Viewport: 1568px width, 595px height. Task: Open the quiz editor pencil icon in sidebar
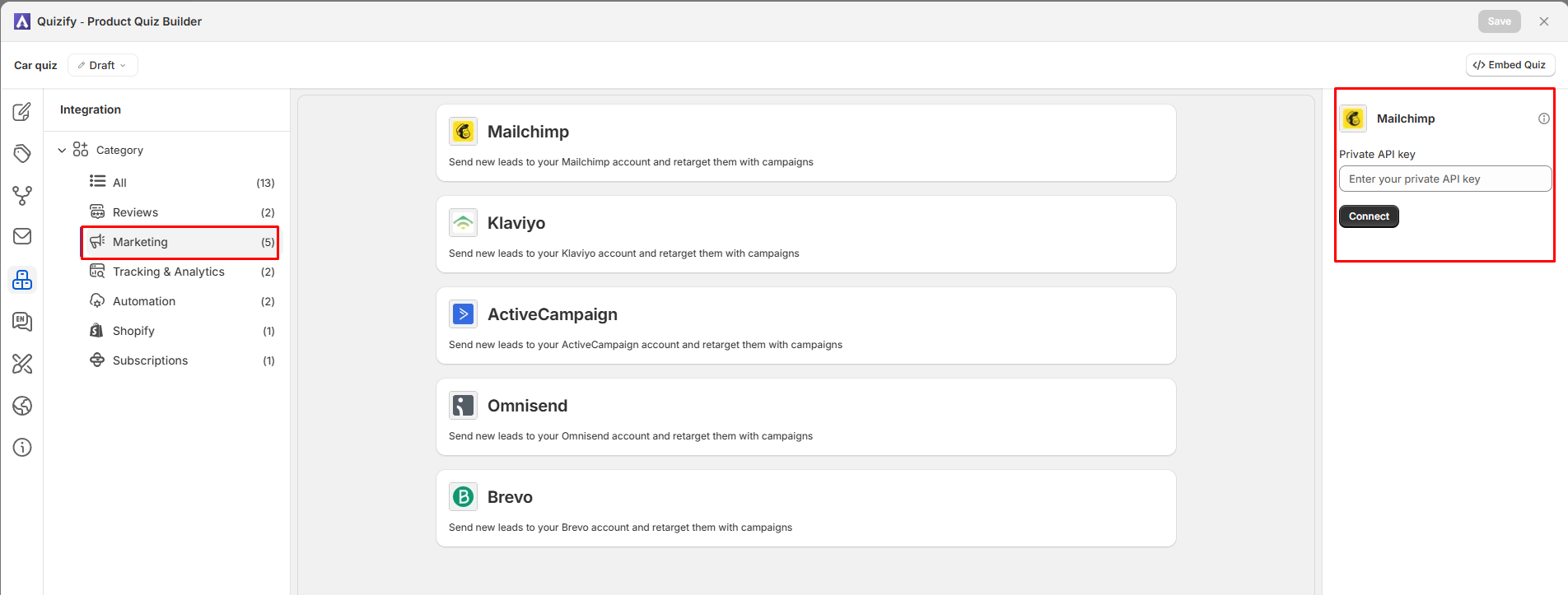point(22,111)
